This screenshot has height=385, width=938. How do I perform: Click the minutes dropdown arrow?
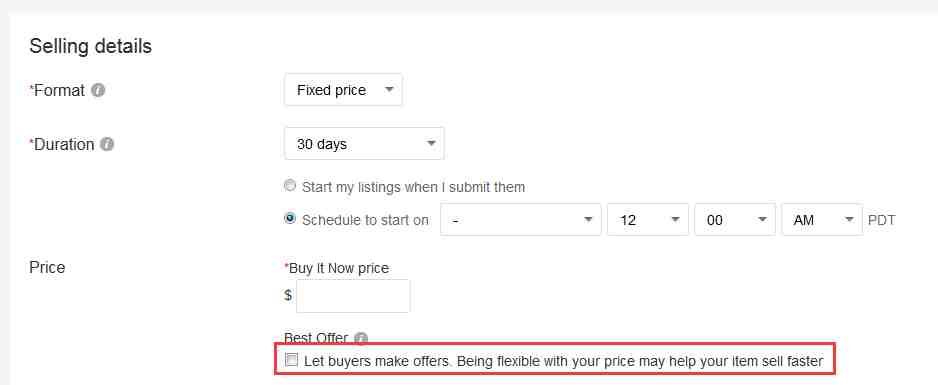point(762,219)
